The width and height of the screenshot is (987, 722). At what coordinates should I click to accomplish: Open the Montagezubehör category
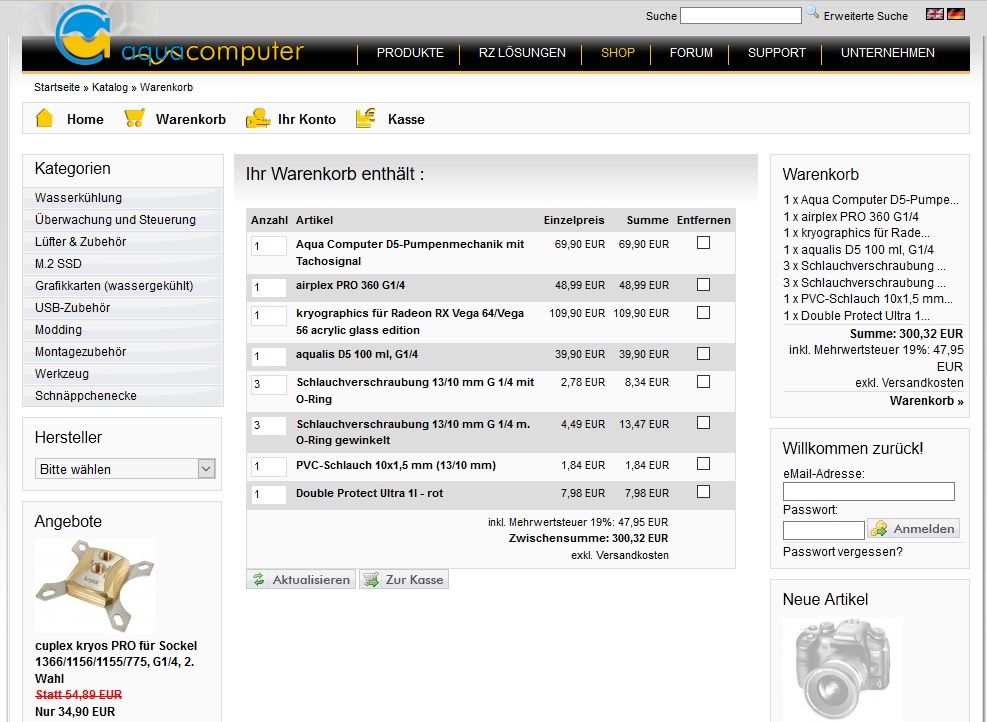coord(123,352)
